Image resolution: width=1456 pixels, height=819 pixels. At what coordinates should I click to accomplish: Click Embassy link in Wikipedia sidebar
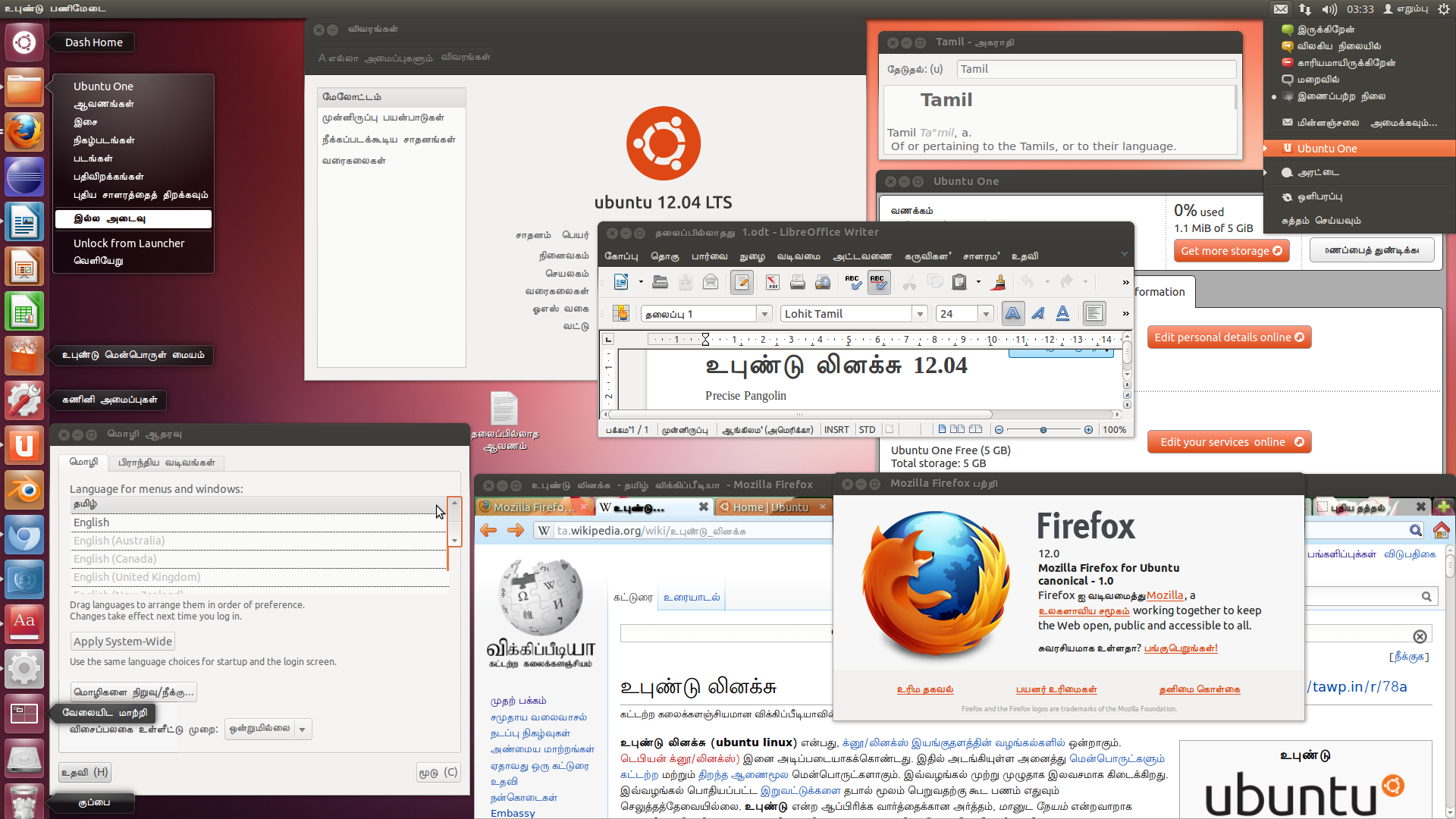click(x=513, y=813)
